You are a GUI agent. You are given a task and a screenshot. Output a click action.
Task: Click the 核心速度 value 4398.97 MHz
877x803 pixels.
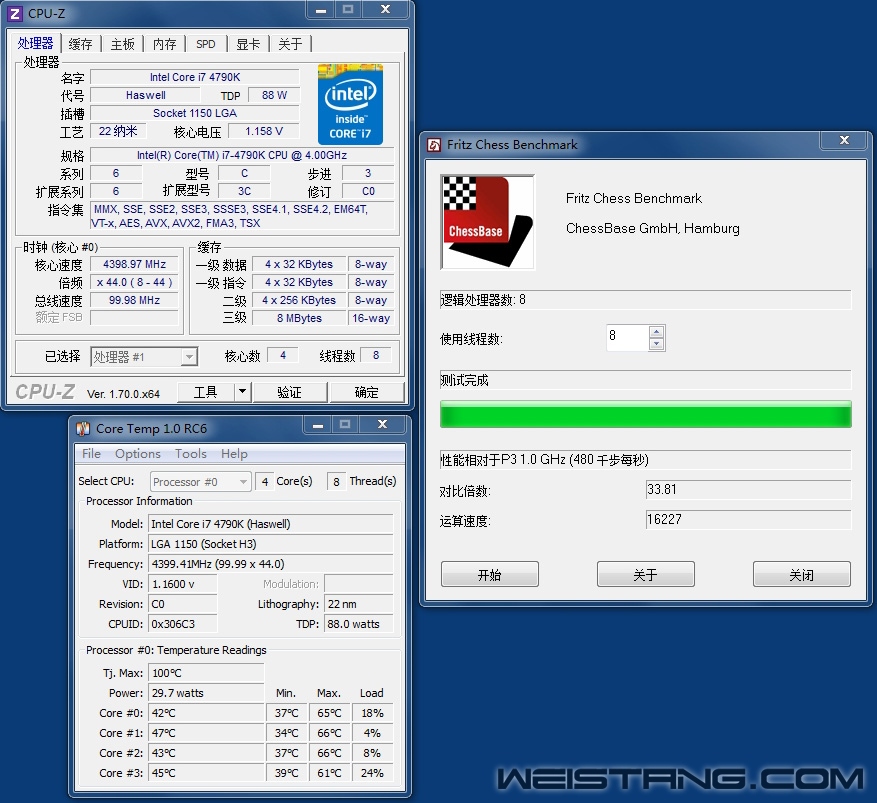[134, 264]
